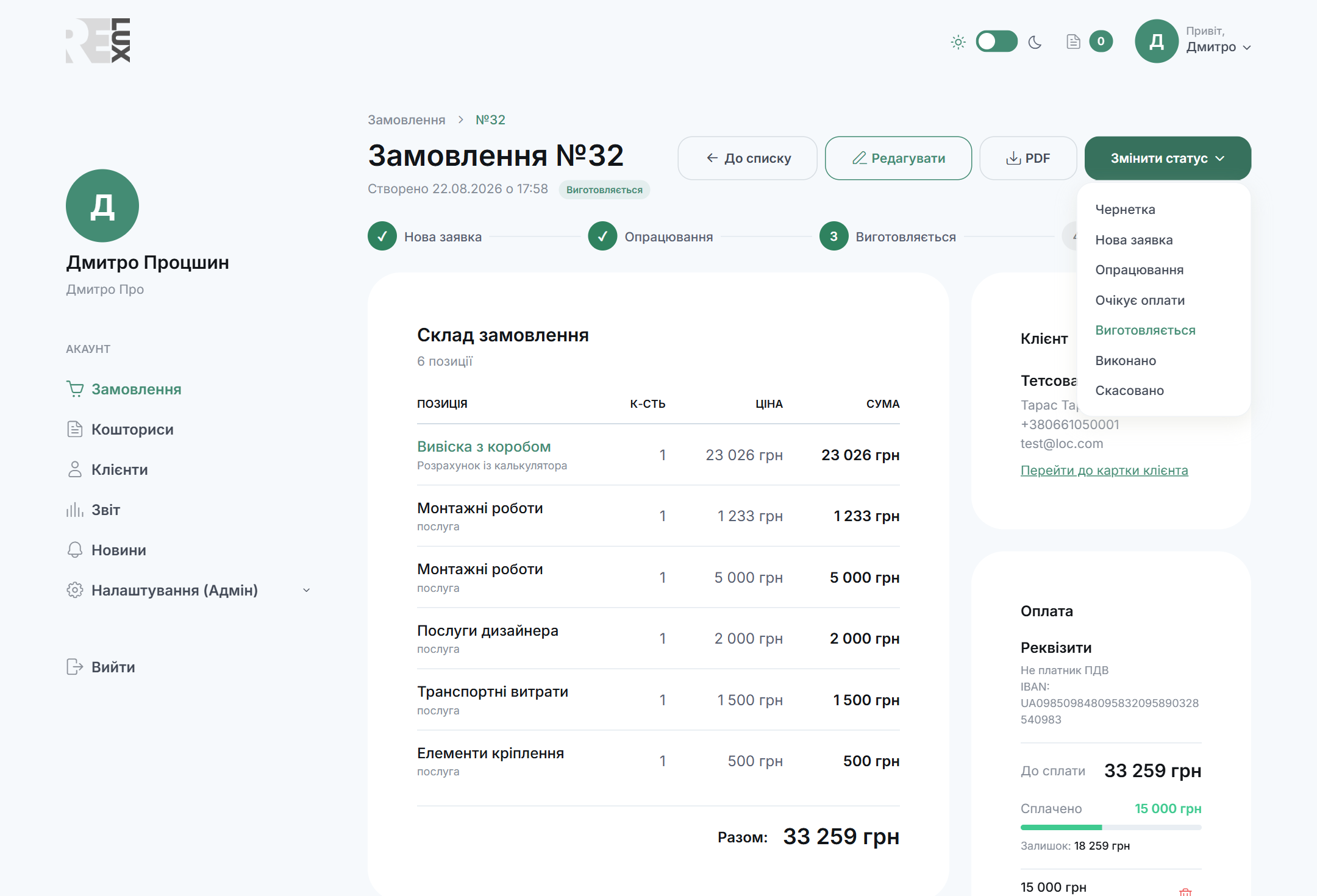
Task: Set status to Скасовано
Action: [x=1129, y=390]
